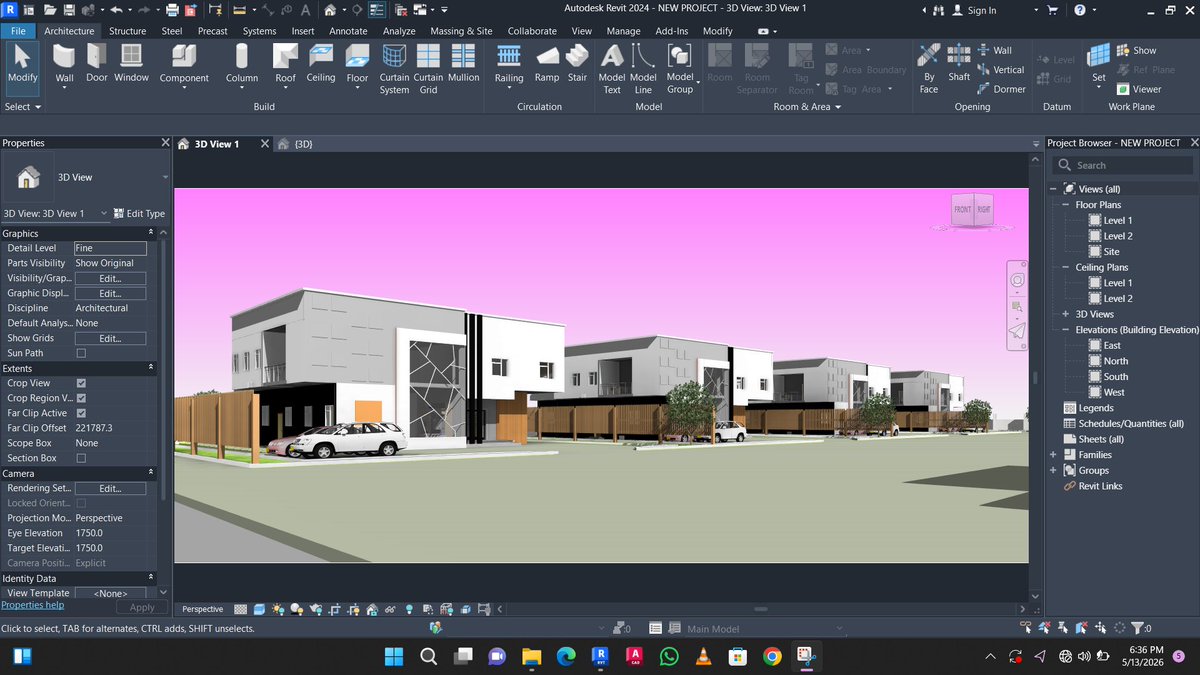Select the Stair tool
This screenshot has height=675, width=1200.
[x=577, y=63]
